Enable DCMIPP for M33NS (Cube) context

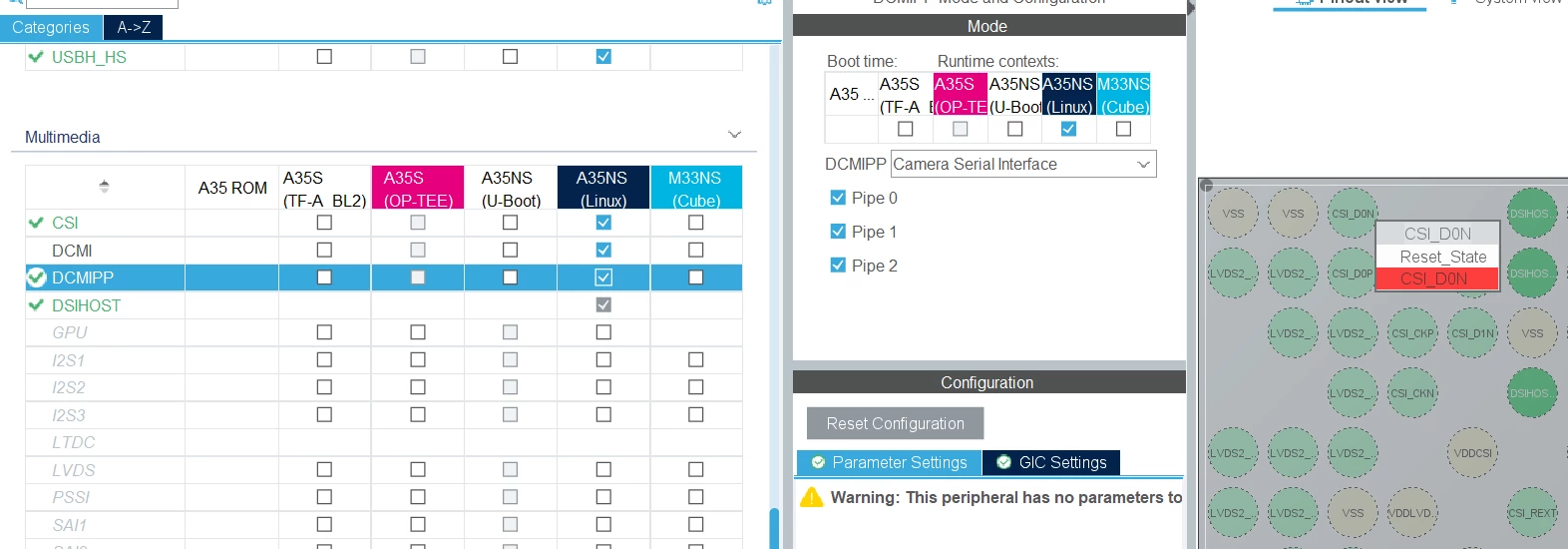pyautogui.click(x=696, y=277)
